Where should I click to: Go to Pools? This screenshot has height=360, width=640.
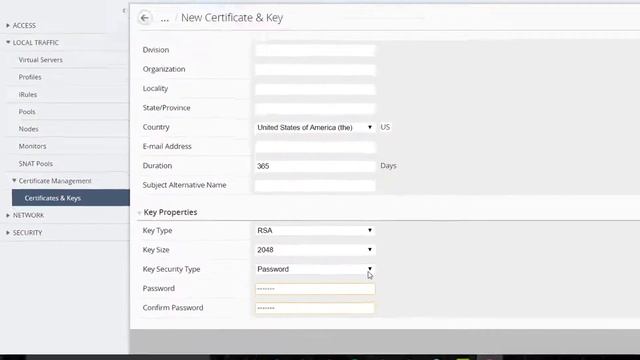pyautogui.click(x=27, y=111)
